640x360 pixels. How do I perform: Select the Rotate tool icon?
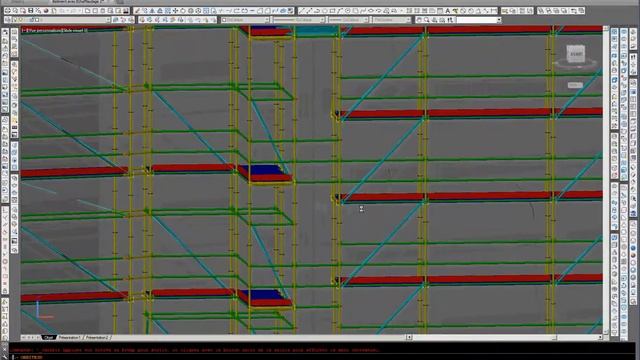183,11
